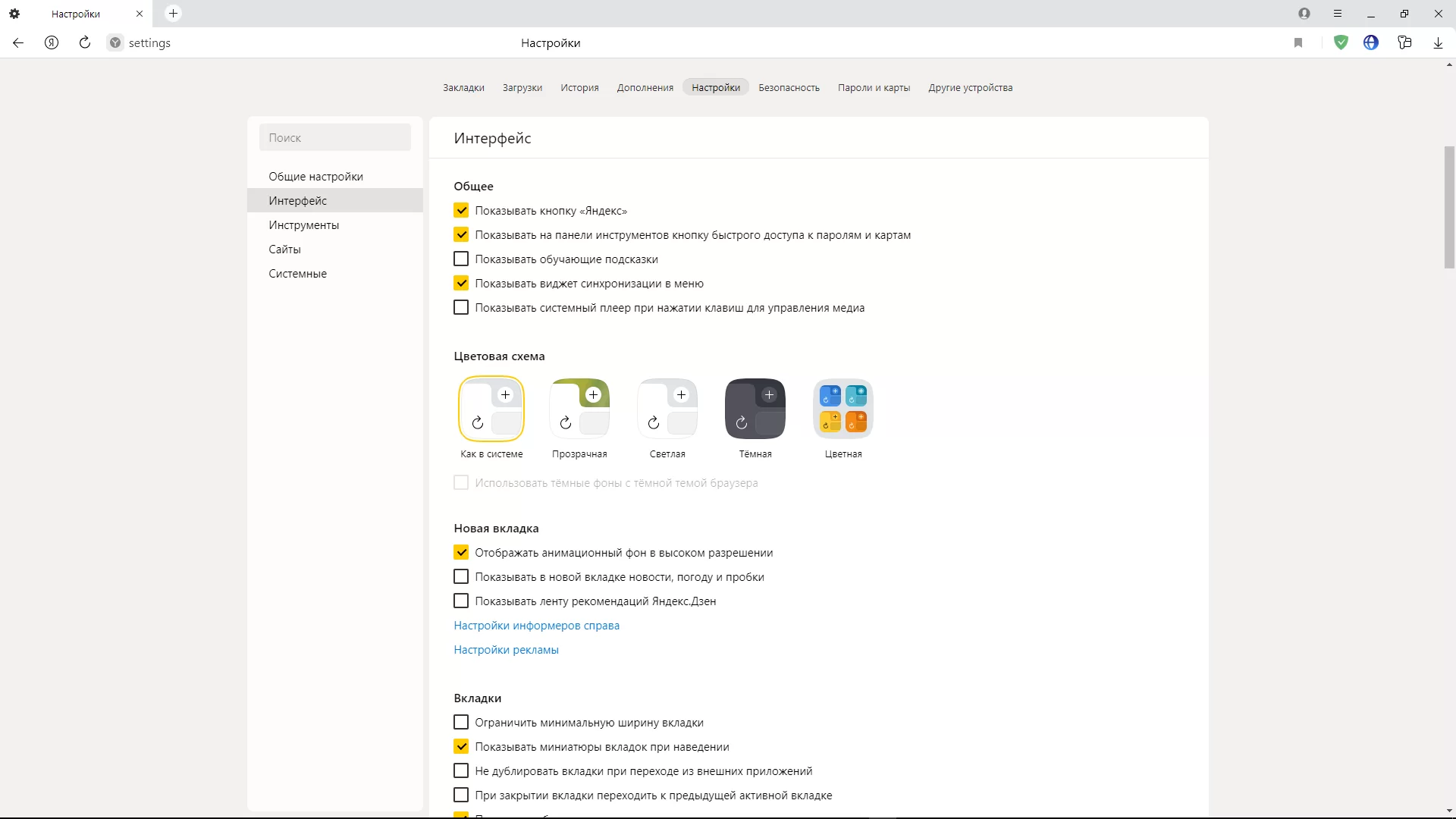Toggle high resolution animated background checkbox

tap(461, 552)
